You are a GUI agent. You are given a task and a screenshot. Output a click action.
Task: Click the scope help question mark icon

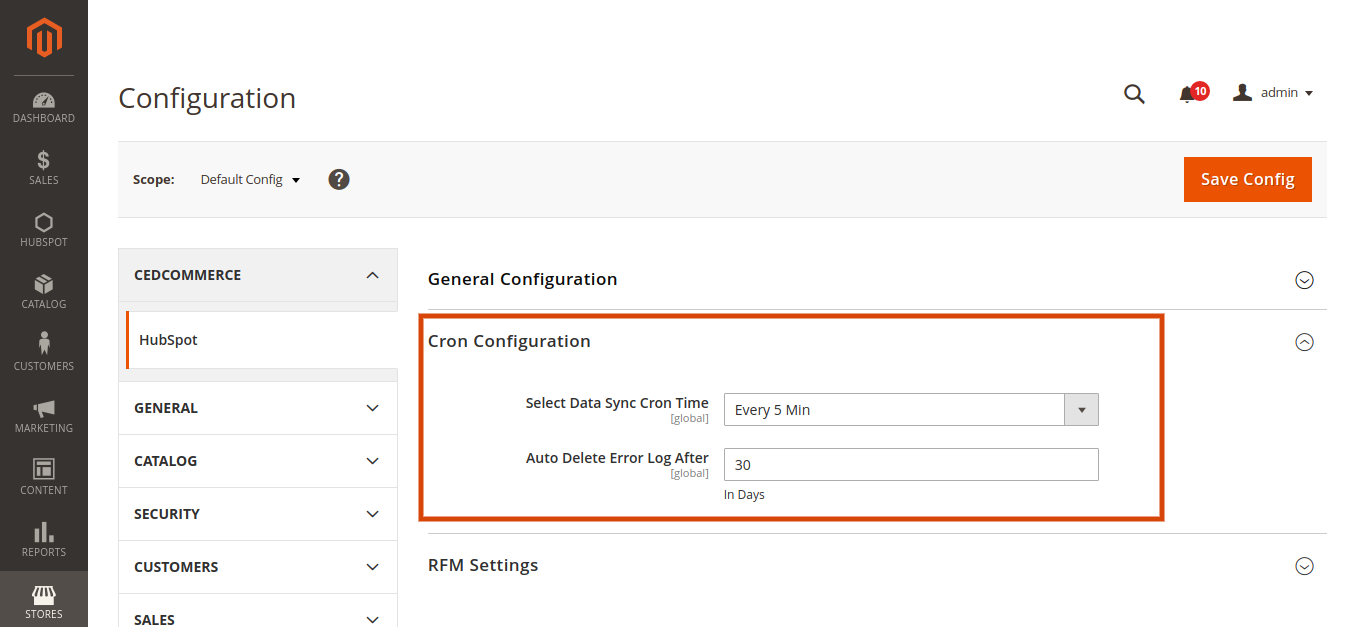pyautogui.click(x=339, y=180)
